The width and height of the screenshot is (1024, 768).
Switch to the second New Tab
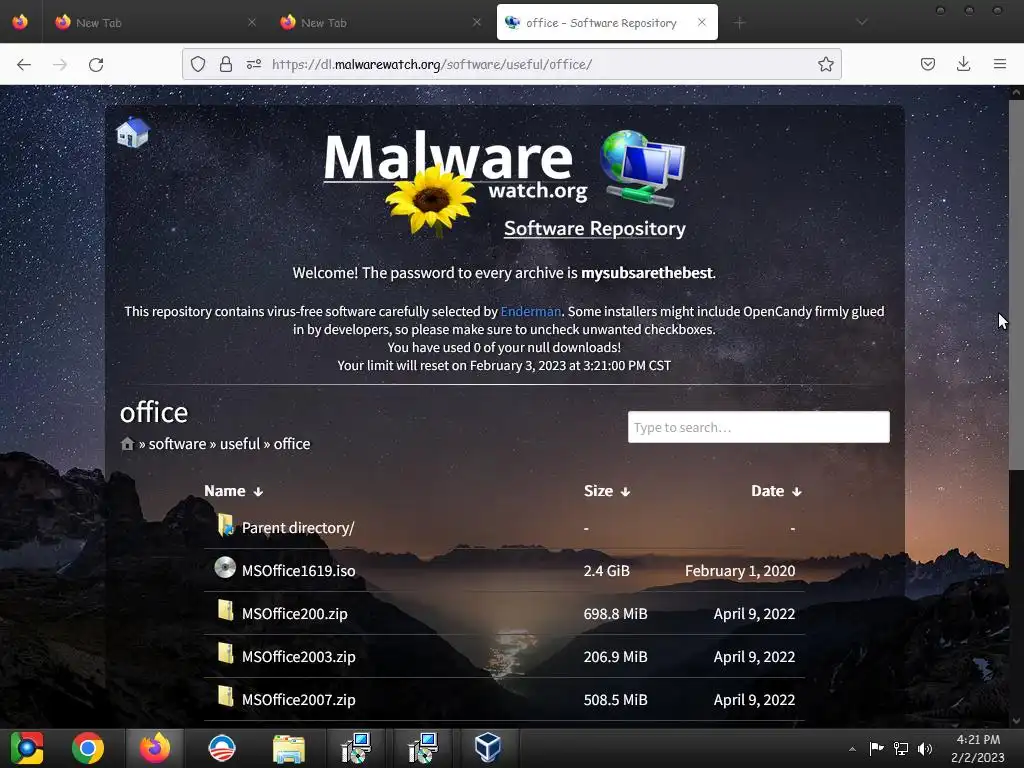point(379,23)
